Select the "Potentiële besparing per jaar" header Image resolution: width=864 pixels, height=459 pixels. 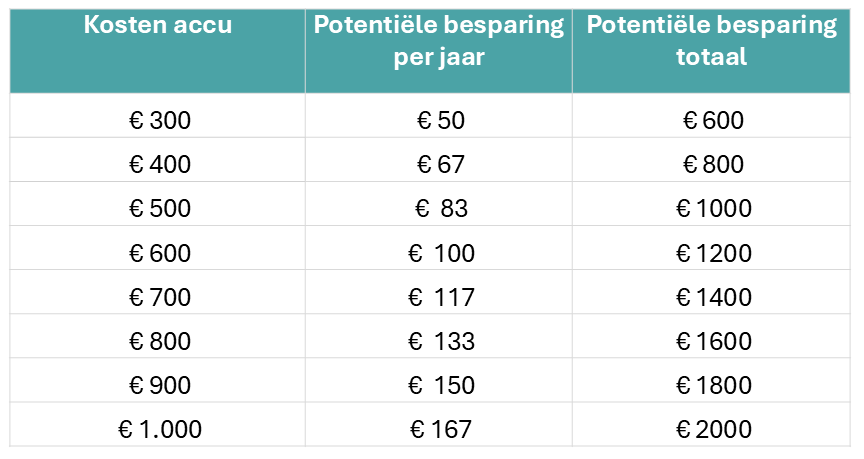pyautogui.click(x=439, y=42)
